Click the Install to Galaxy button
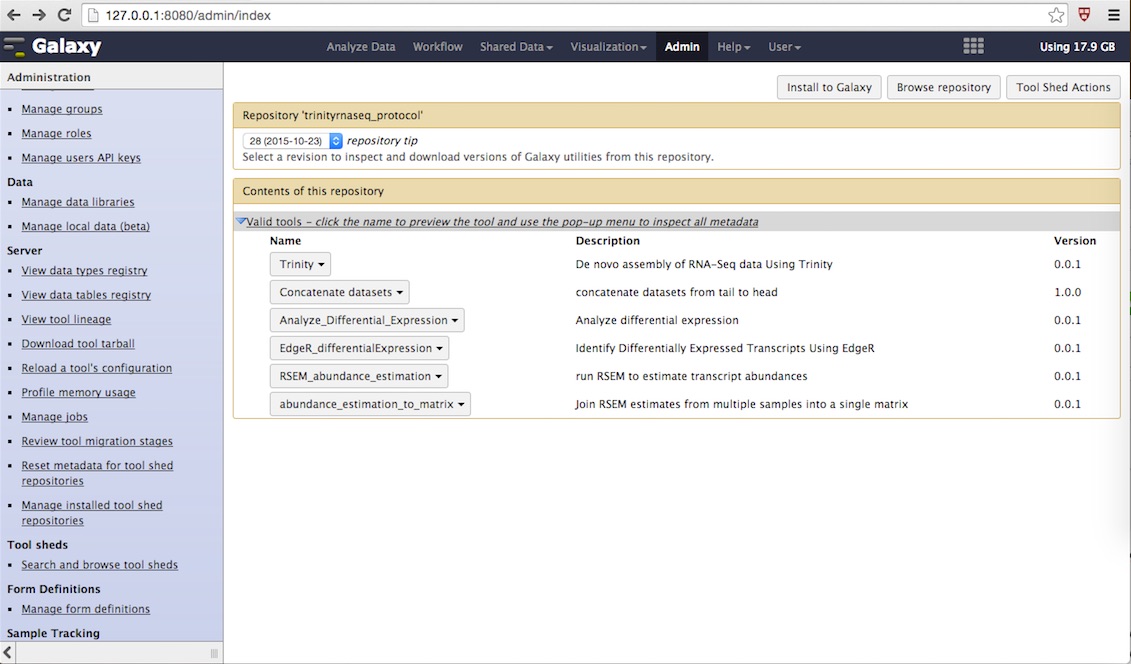 point(828,87)
